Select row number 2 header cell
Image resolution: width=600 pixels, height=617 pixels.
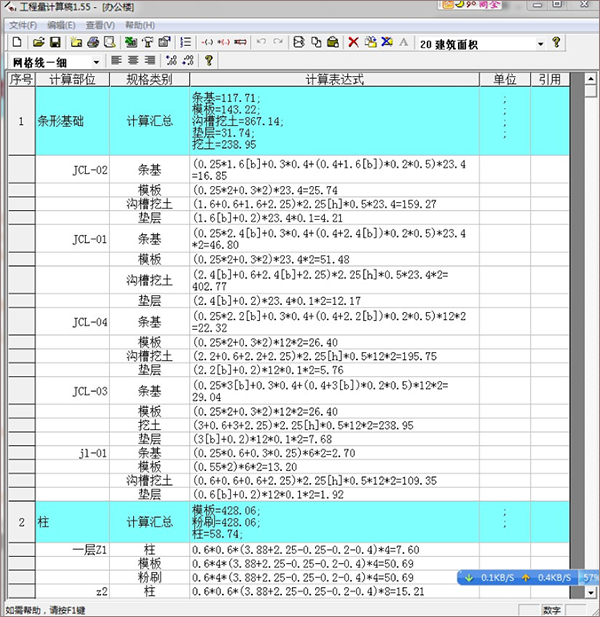(22, 522)
